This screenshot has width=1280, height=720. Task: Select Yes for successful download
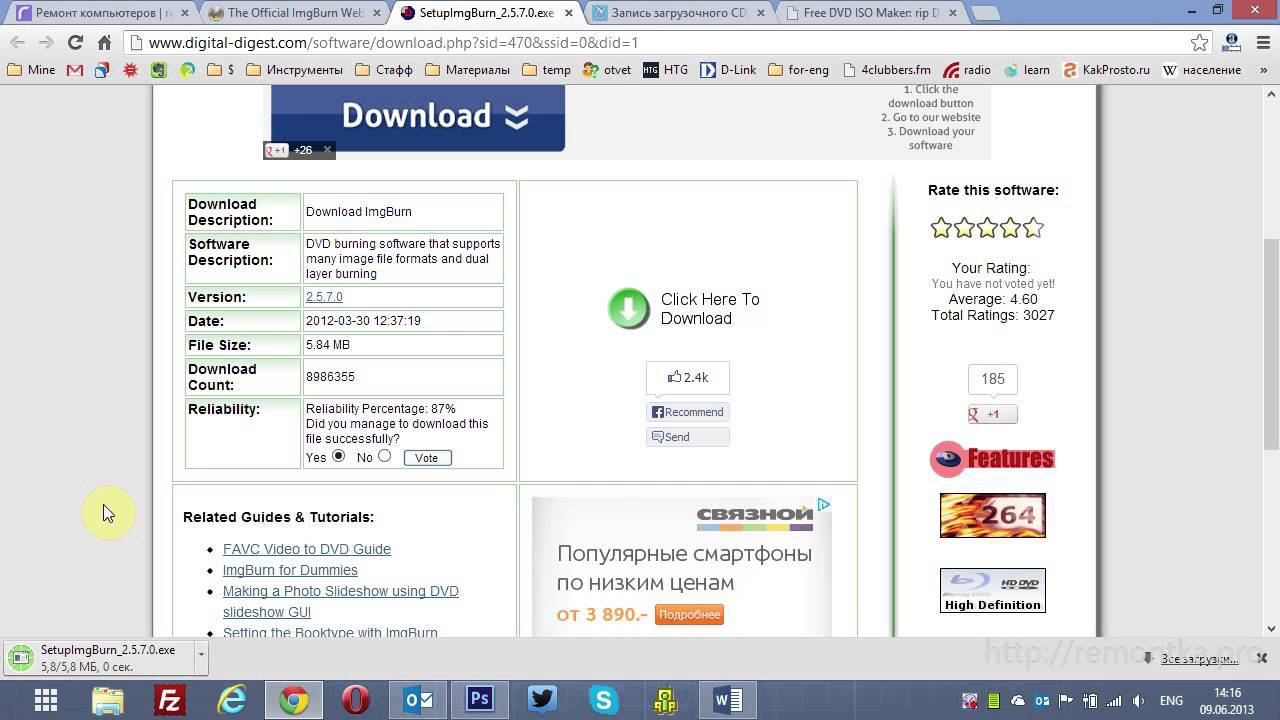click(339, 456)
